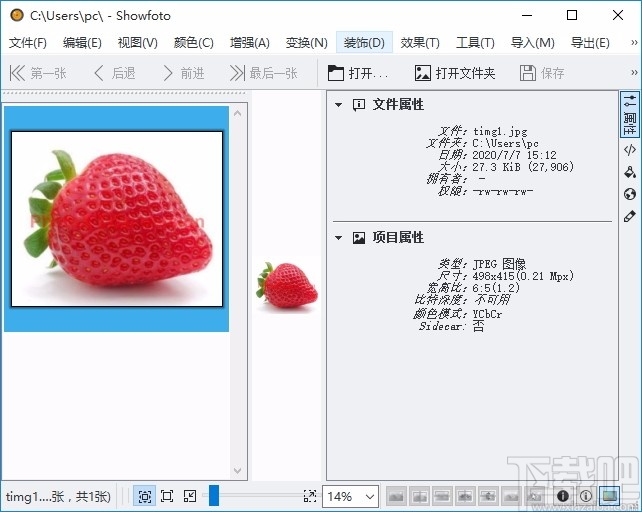Click the file name timg1.jpg
This screenshot has width=642, height=512.
coord(500,131)
